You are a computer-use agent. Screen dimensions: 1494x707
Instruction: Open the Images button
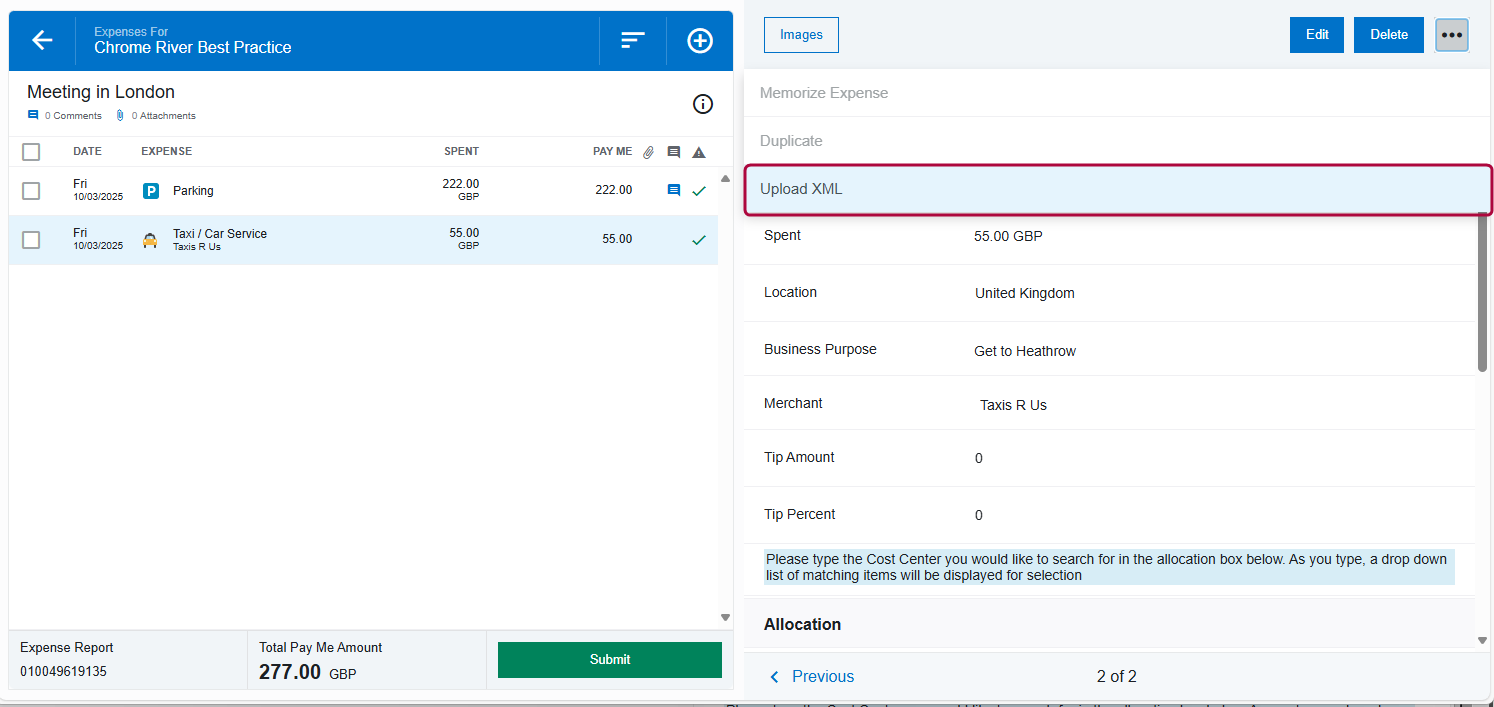(801, 35)
